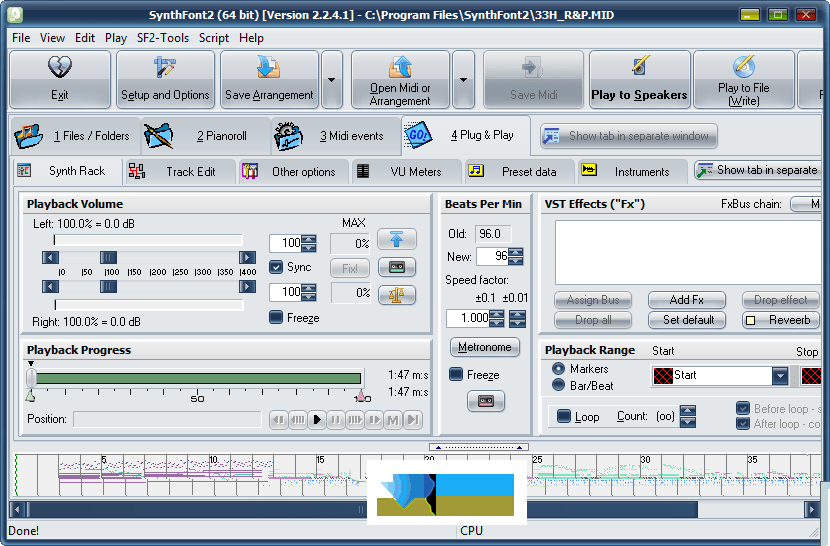Click the Show tab in separate window icon
Image resolution: width=830 pixels, height=546 pixels.
(x=551, y=136)
